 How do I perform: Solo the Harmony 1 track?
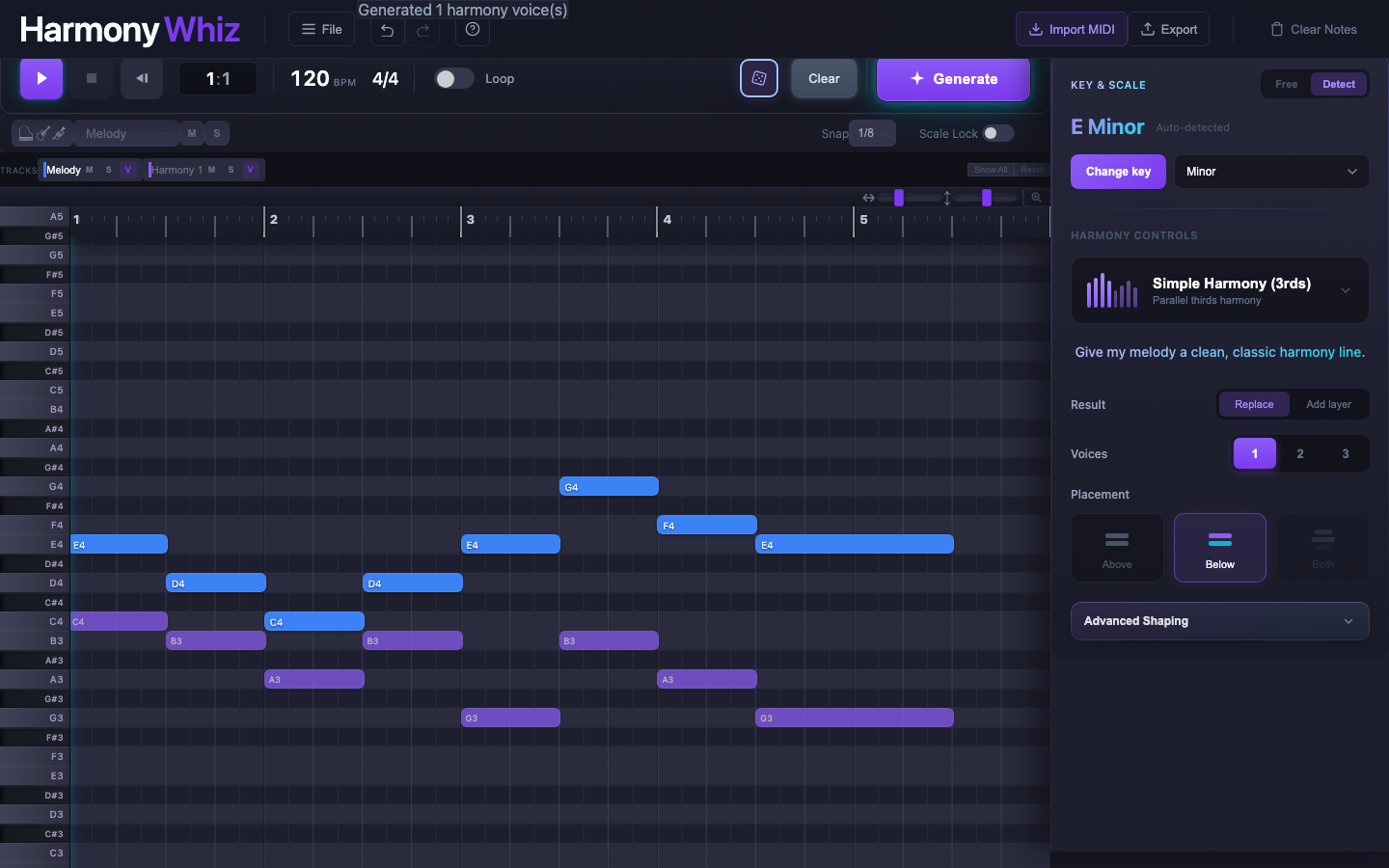pyautogui.click(x=231, y=170)
